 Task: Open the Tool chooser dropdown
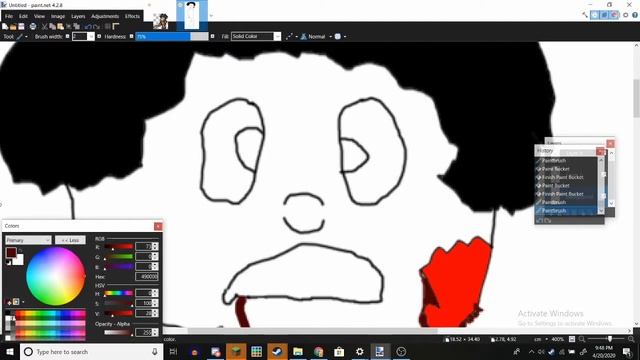tap(22, 37)
